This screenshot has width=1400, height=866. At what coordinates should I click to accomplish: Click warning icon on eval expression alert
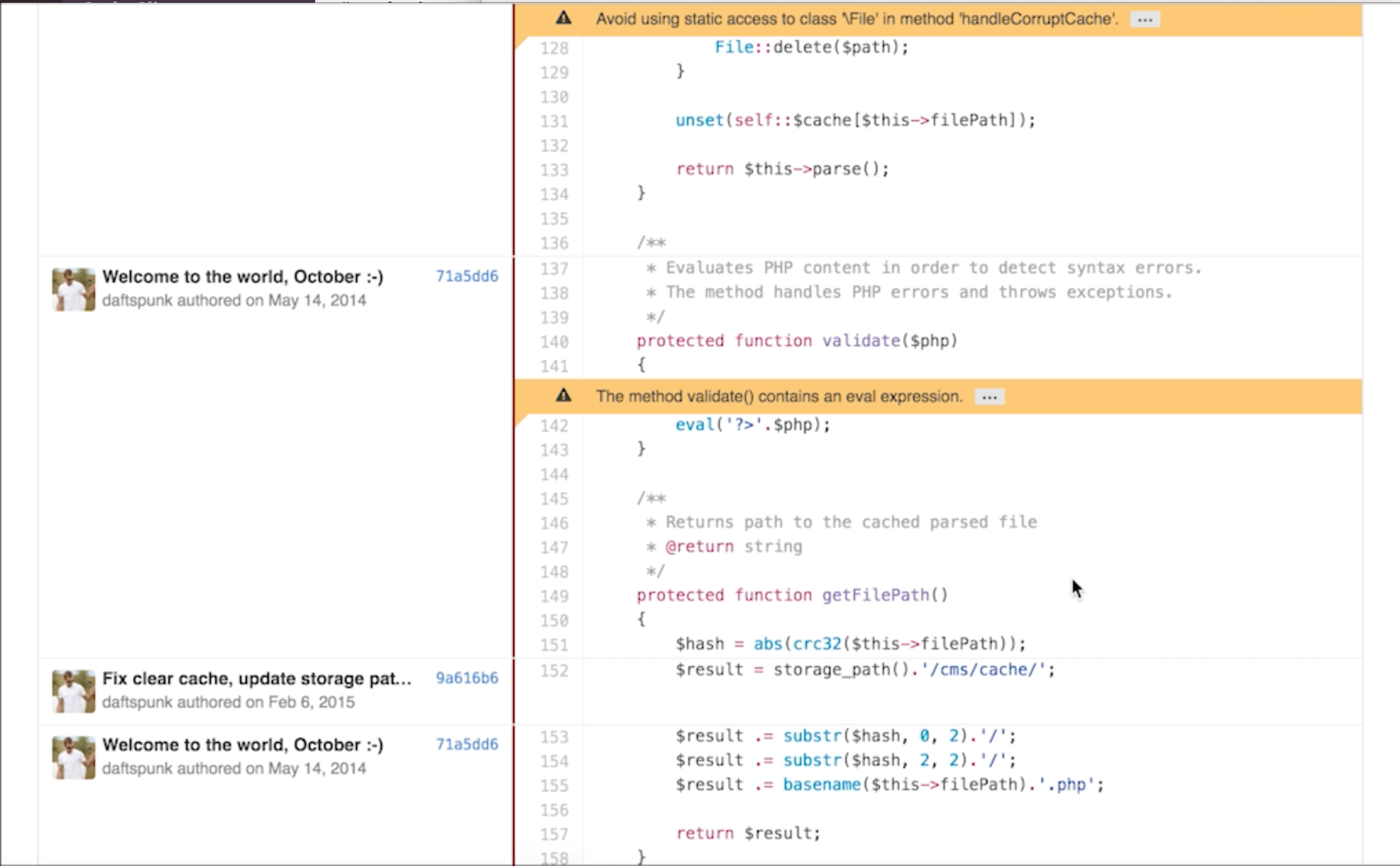(x=563, y=396)
